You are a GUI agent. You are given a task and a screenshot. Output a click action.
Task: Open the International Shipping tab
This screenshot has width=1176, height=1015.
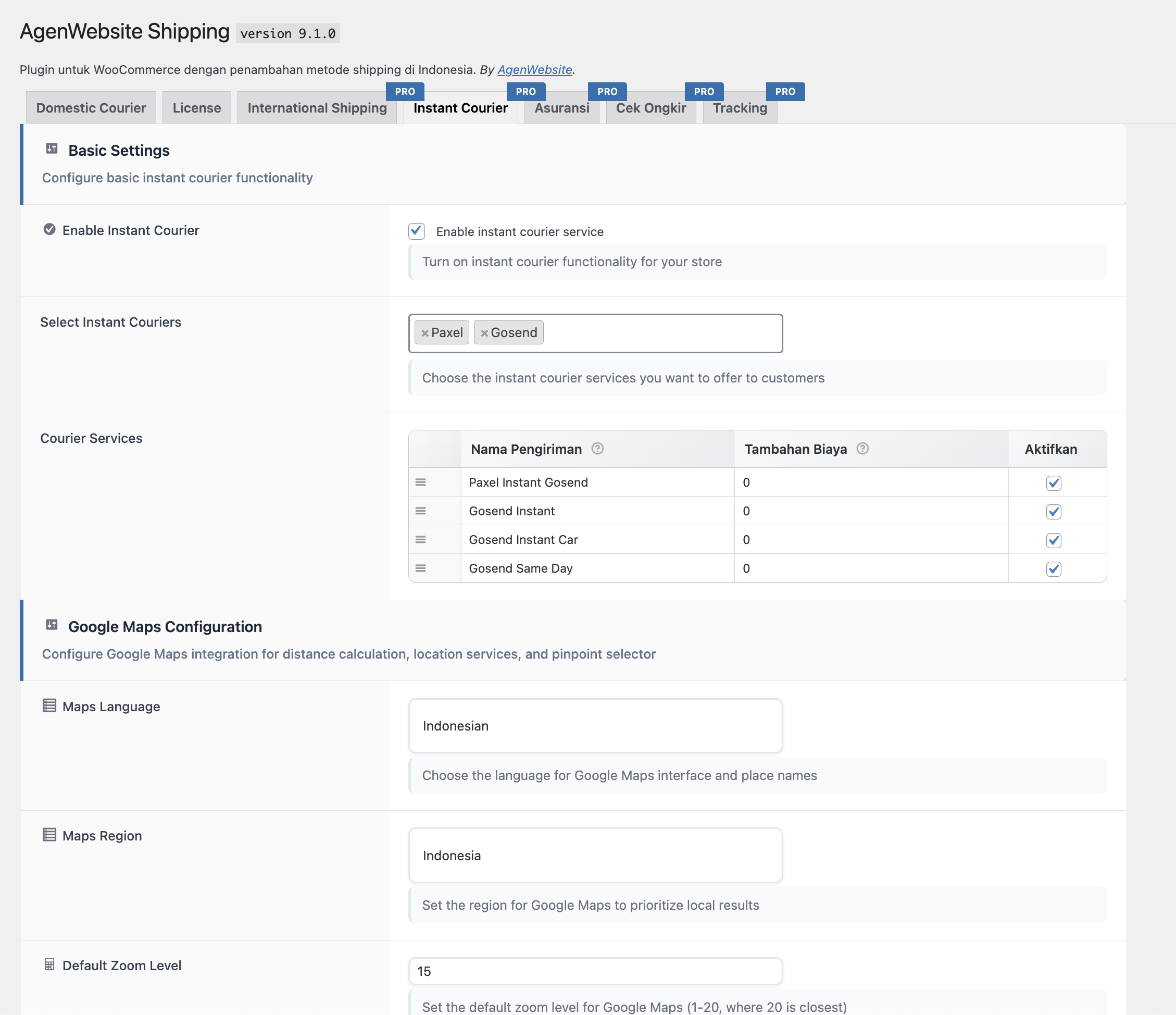click(x=317, y=108)
